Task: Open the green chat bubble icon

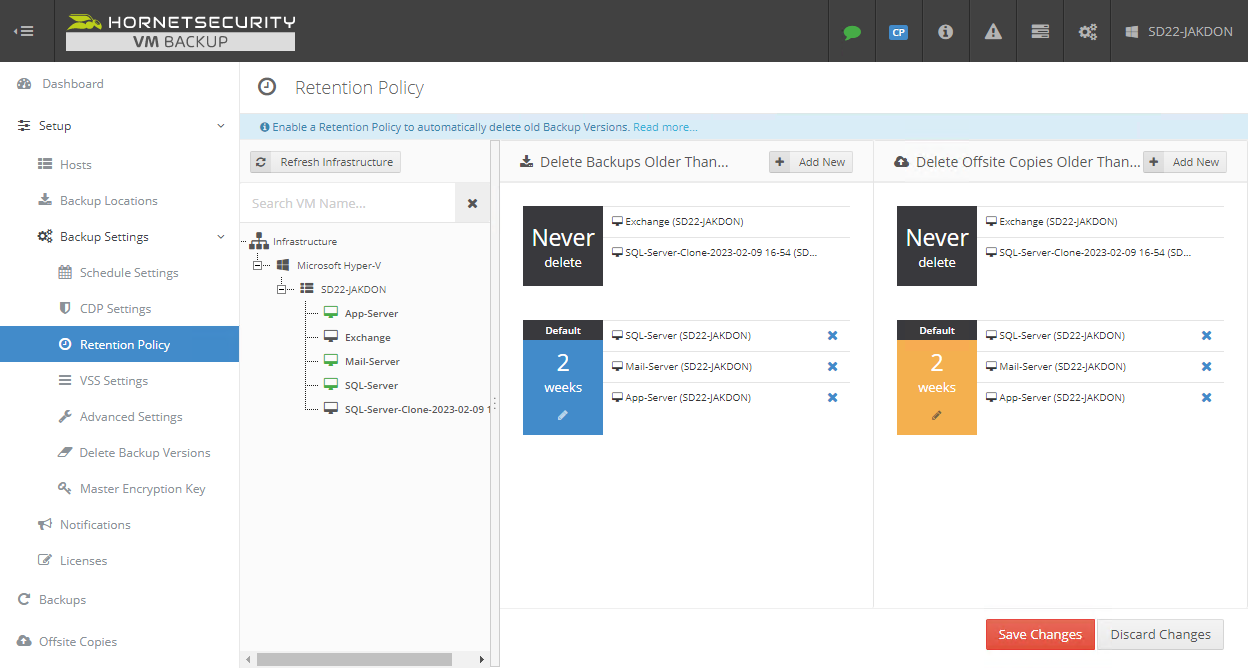Action: tap(852, 31)
